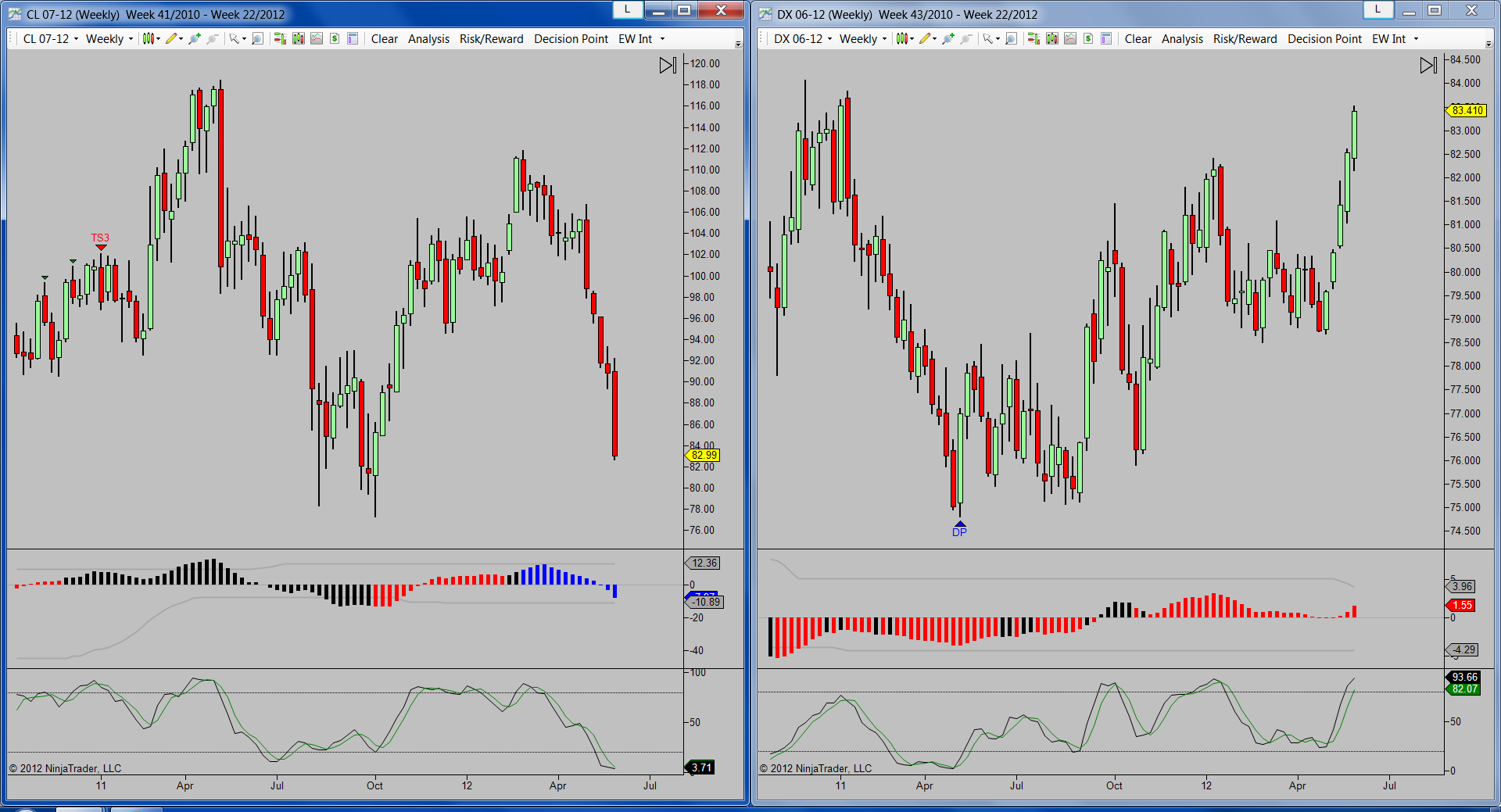Click the gray pin icon in DX toolbar
Image resolution: width=1501 pixels, height=812 pixels.
966,38
